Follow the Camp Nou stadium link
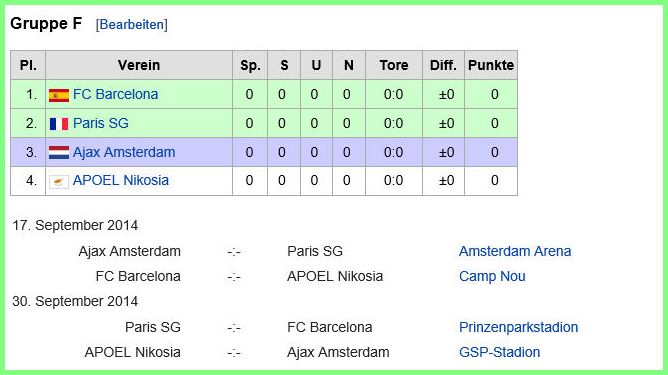 tap(492, 276)
